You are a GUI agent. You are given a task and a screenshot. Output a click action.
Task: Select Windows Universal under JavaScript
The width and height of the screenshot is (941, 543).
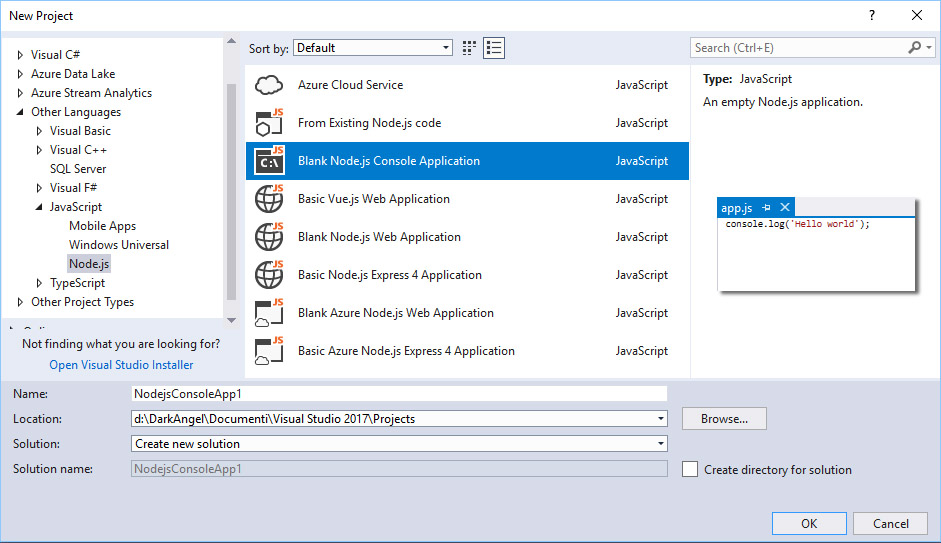tap(119, 245)
